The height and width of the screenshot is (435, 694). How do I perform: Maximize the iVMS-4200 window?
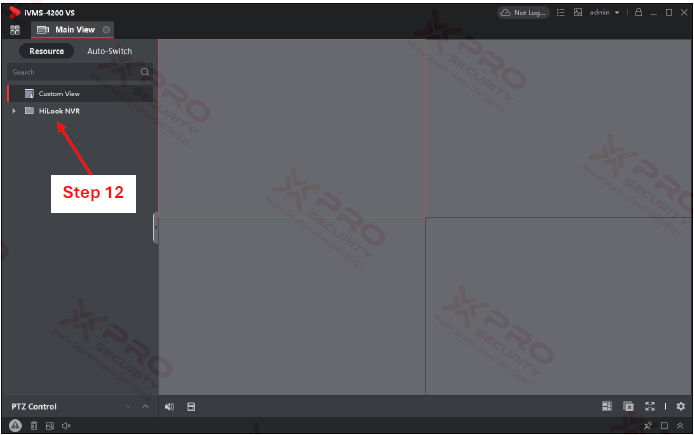669,12
